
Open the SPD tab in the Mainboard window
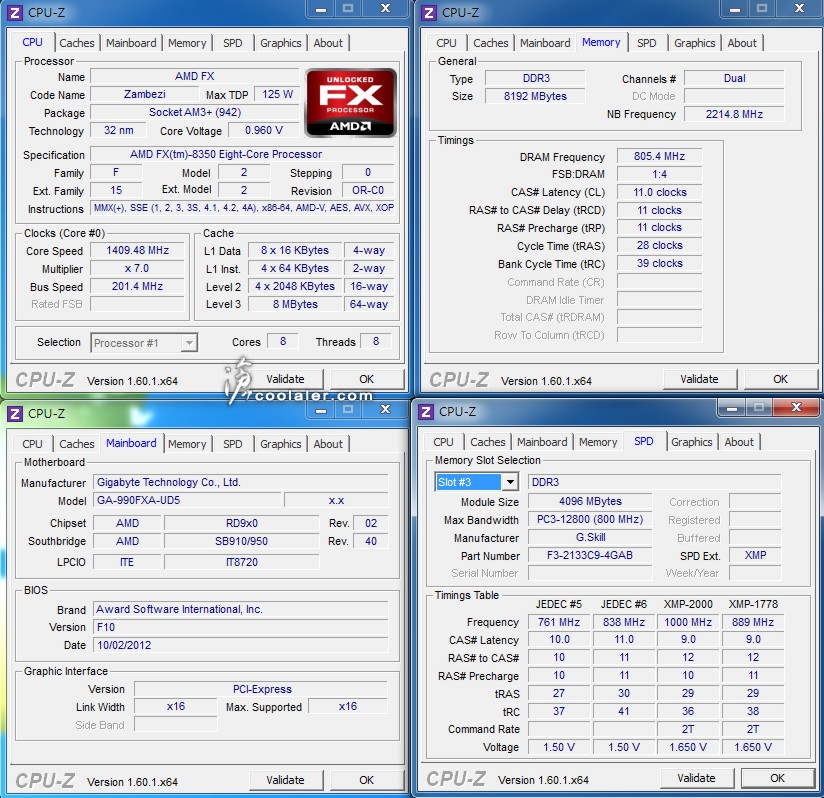coord(233,444)
